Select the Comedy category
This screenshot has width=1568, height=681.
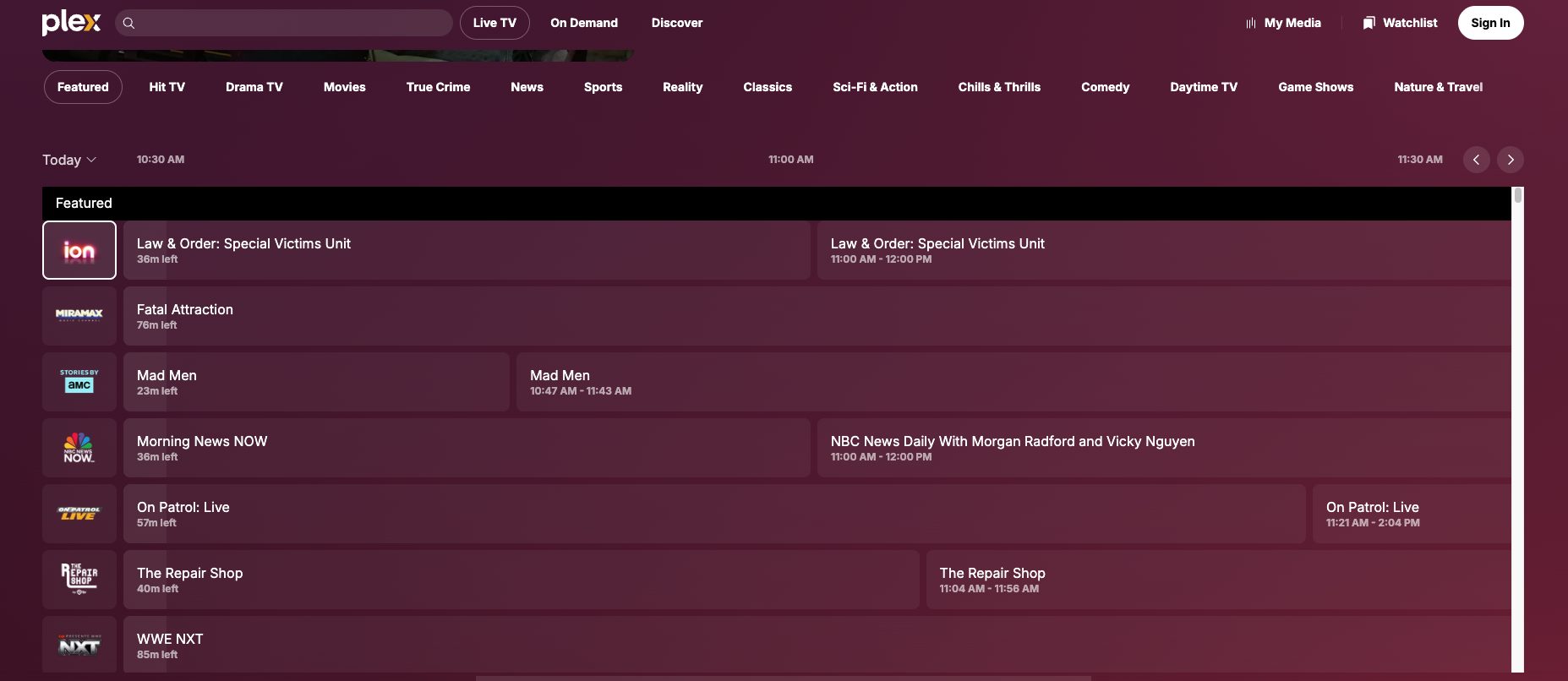[1106, 87]
